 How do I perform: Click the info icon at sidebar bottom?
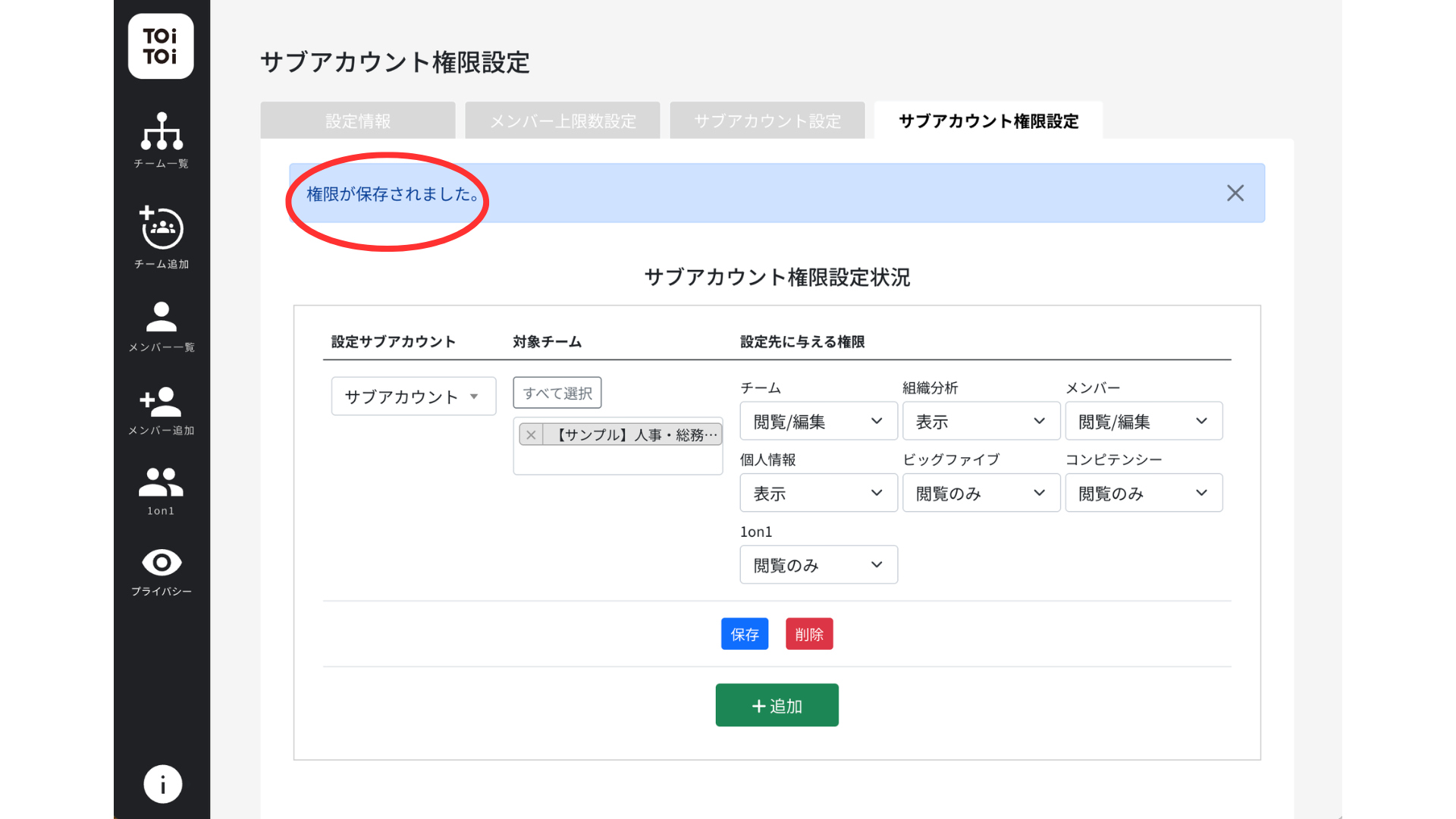pos(162,784)
